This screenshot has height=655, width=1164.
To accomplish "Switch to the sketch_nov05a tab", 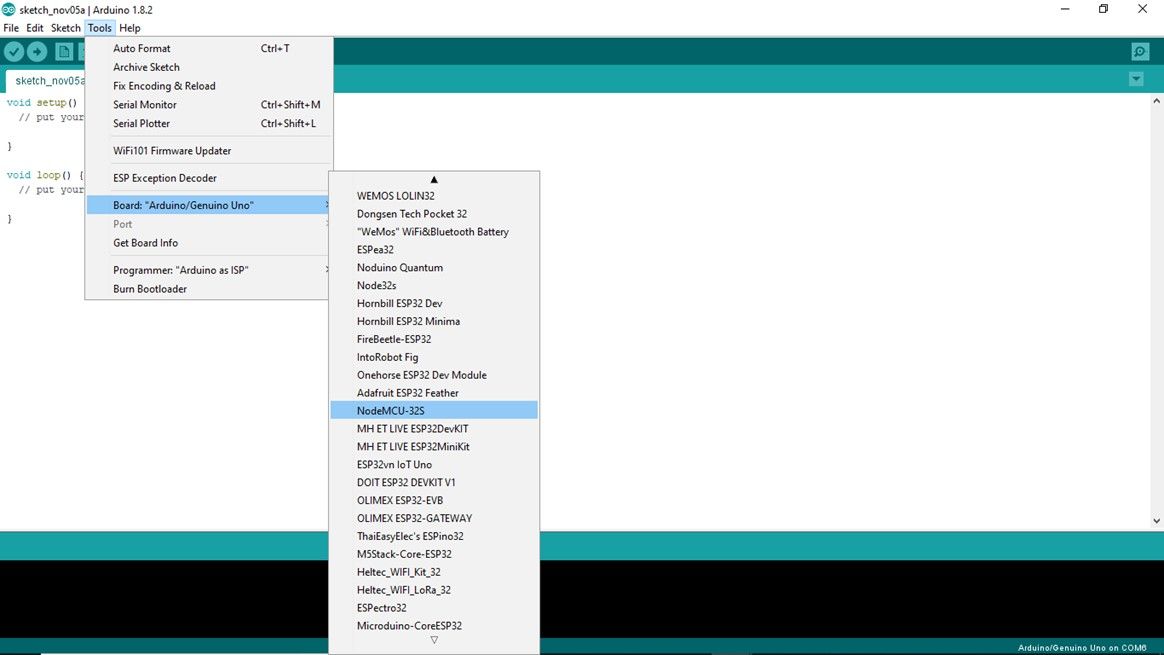I will tap(46, 80).
